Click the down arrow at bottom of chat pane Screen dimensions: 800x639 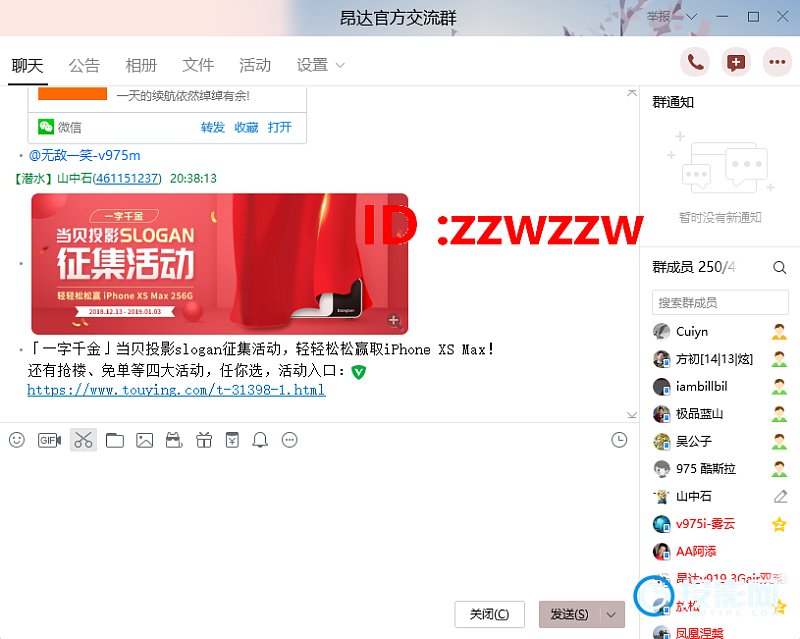(x=632, y=414)
